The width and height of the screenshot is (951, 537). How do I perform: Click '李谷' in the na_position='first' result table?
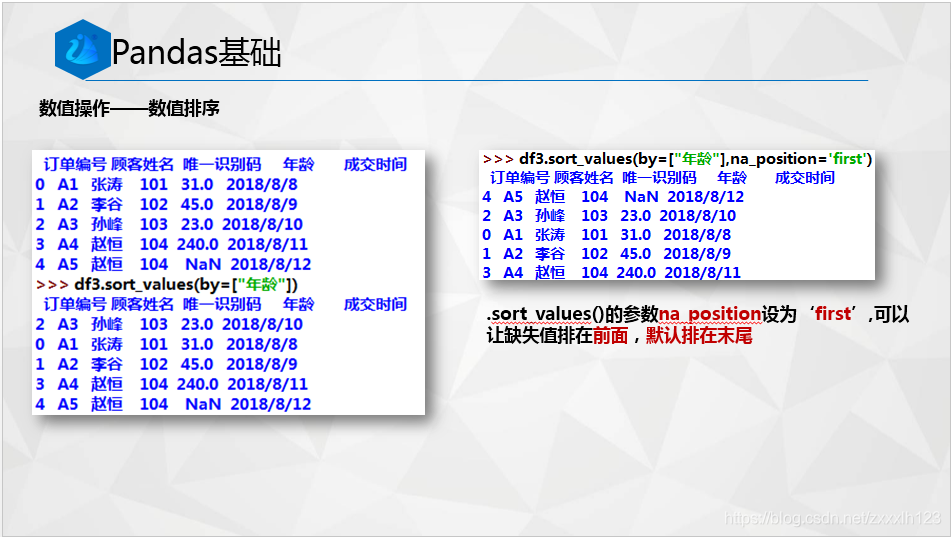click(x=549, y=254)
